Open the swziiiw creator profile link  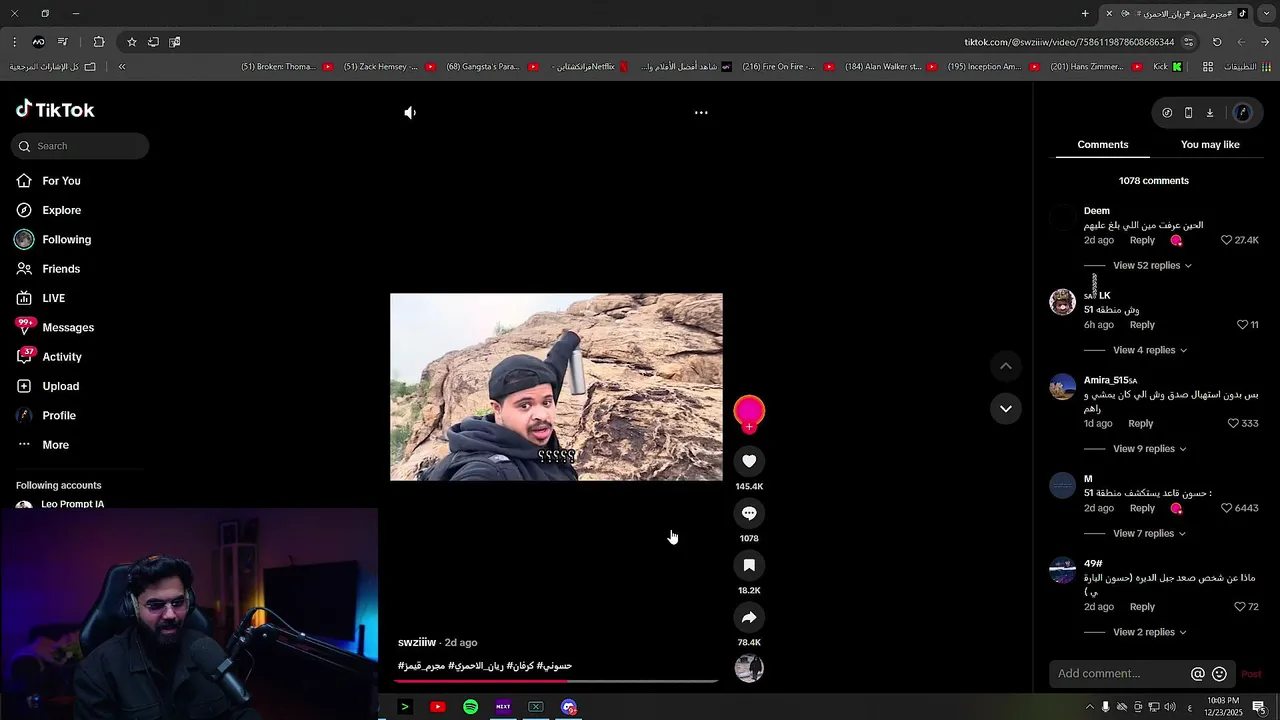point(417,643)
